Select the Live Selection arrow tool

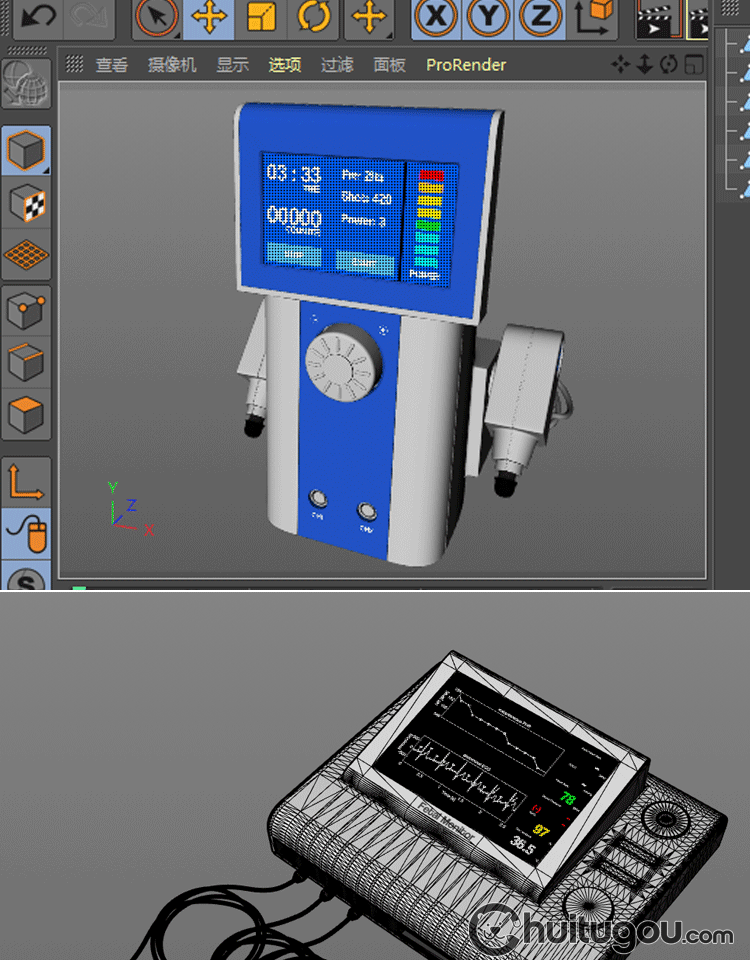coord(157,17)
